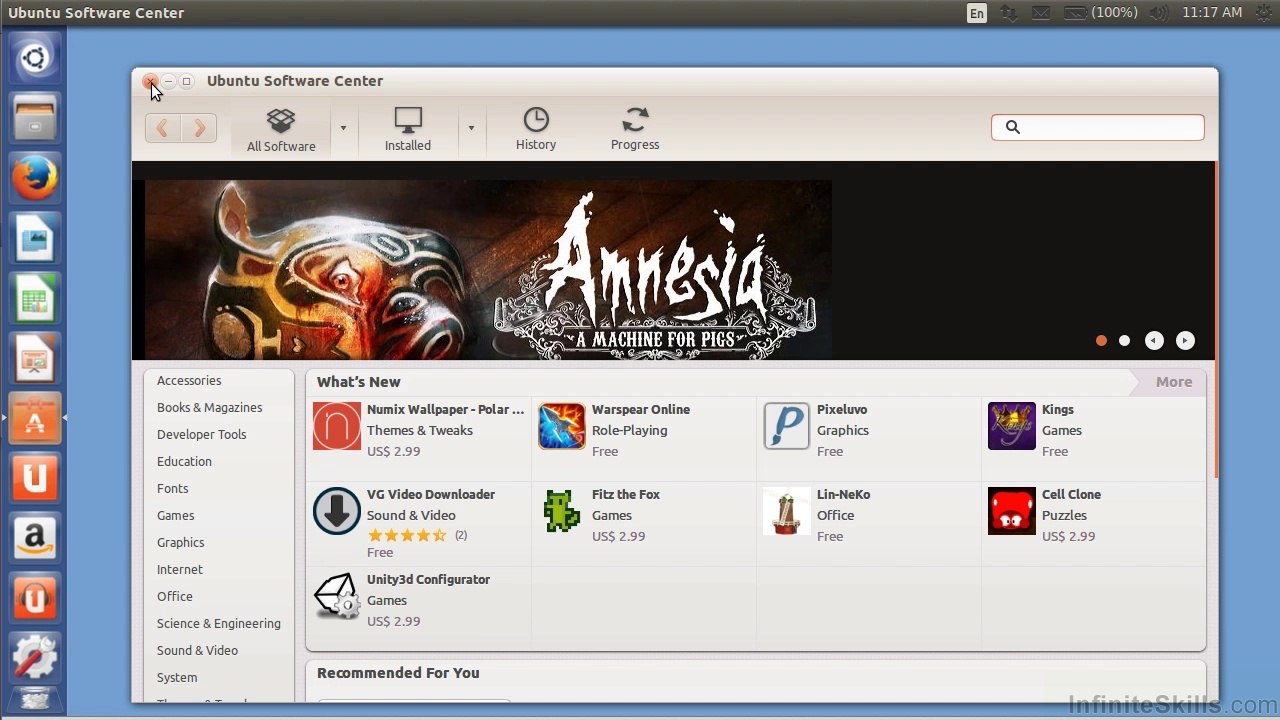Click the Cell Clone app icon
The height and width of the screenshot is (720, 1280).
pos(1012,511)
